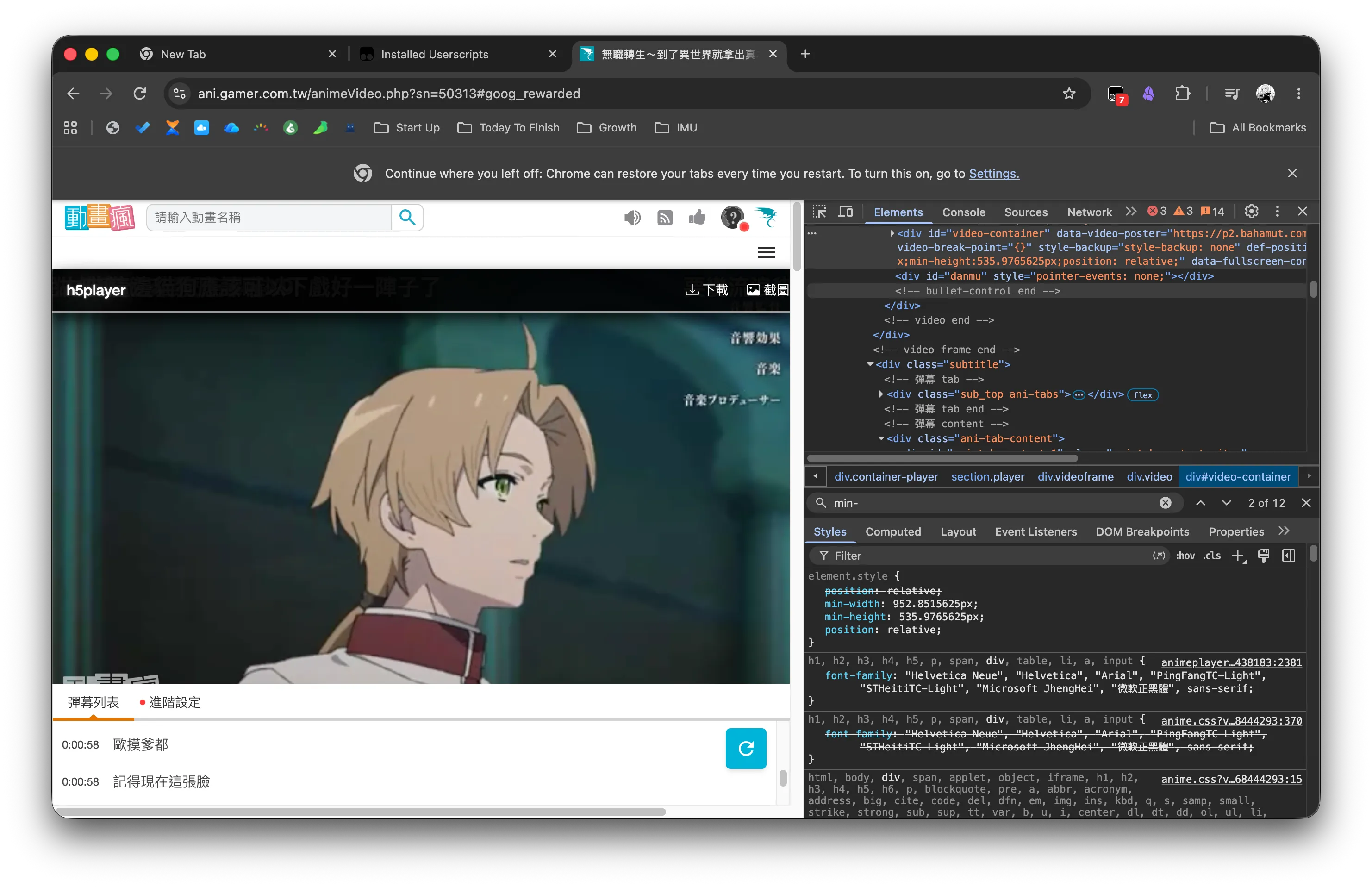Open the media controls music note icon
Image resolution: width=1372 pixels, height=887 pixels.
pos(1232,94)
